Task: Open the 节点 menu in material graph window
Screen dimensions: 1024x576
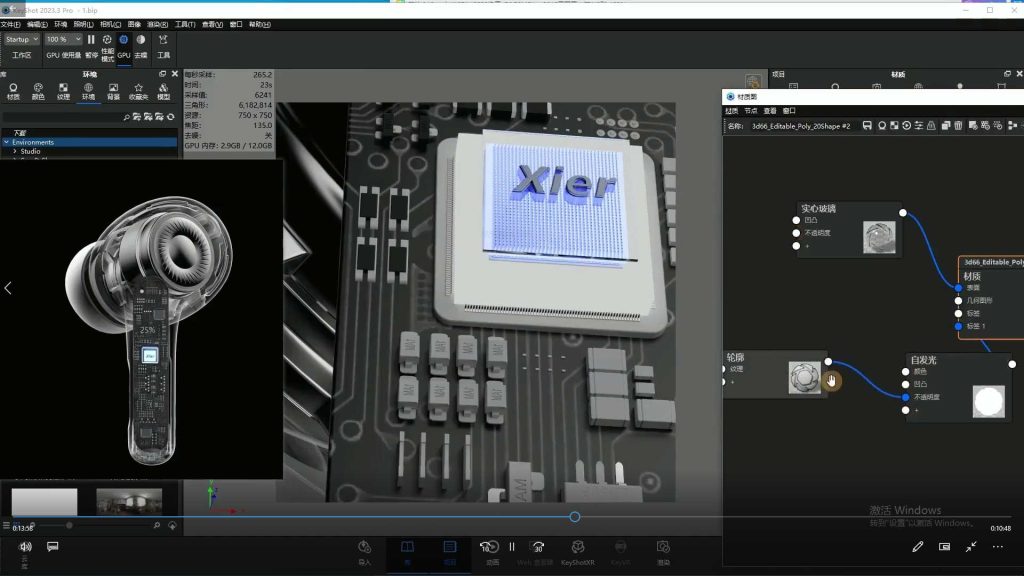Action: pos(750,111)
